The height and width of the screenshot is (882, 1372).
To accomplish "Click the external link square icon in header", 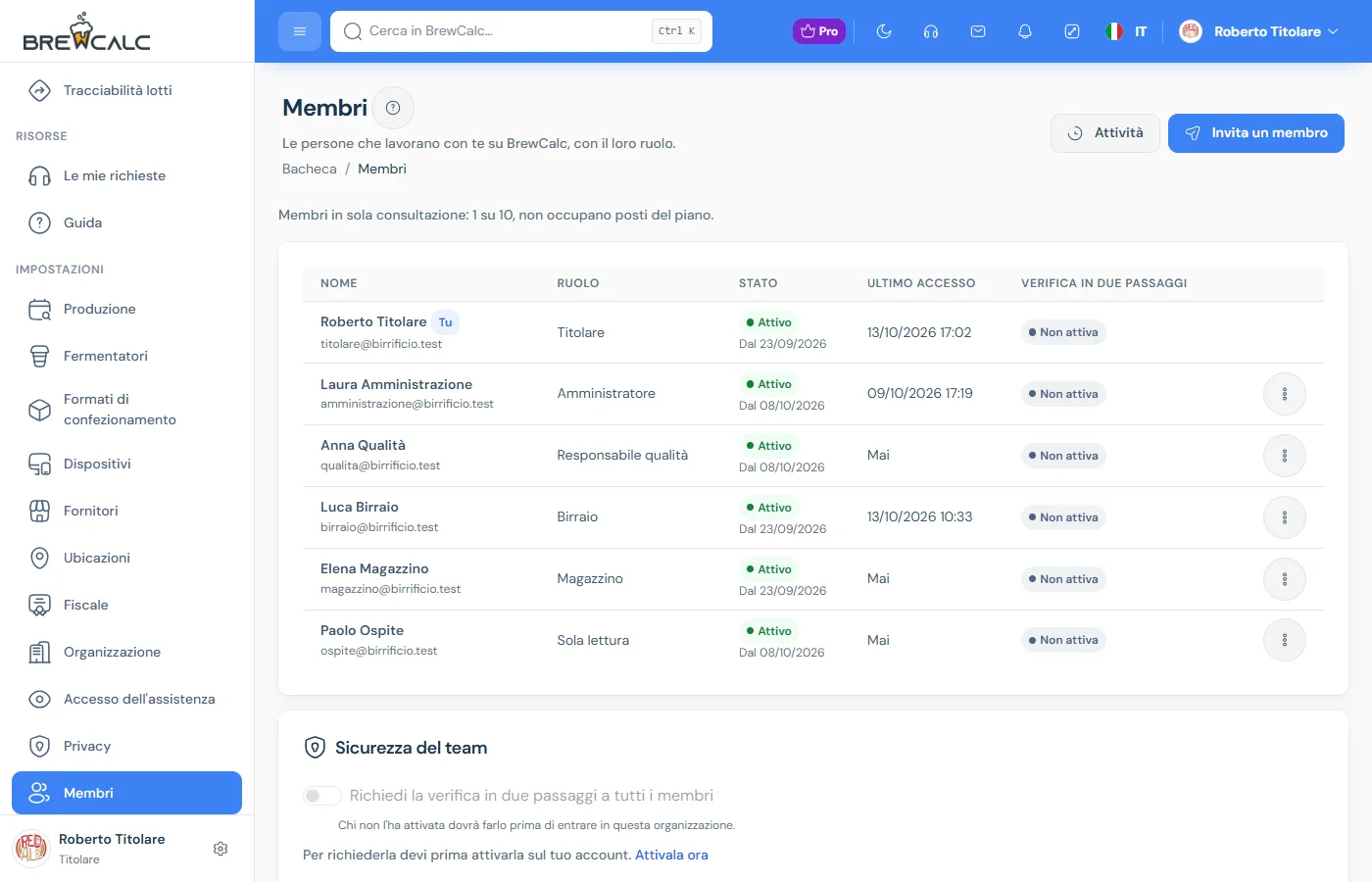I will click(1072, 31).
